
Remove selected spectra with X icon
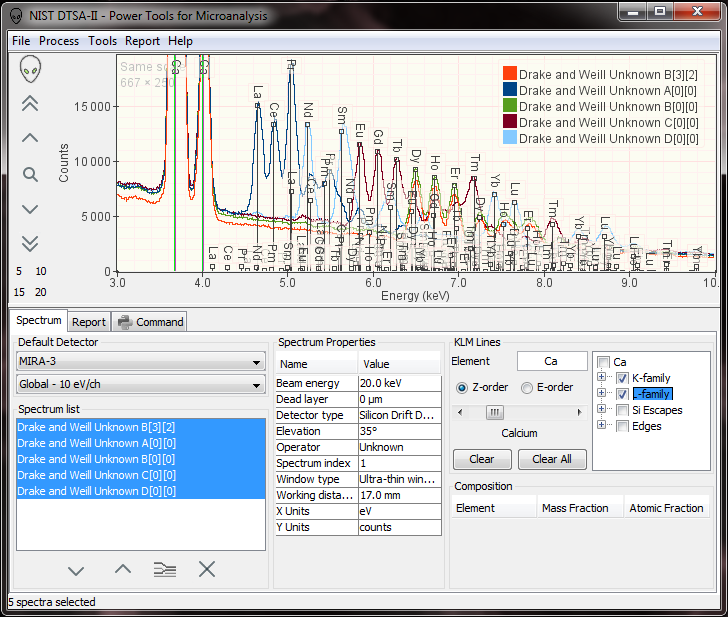207,569
